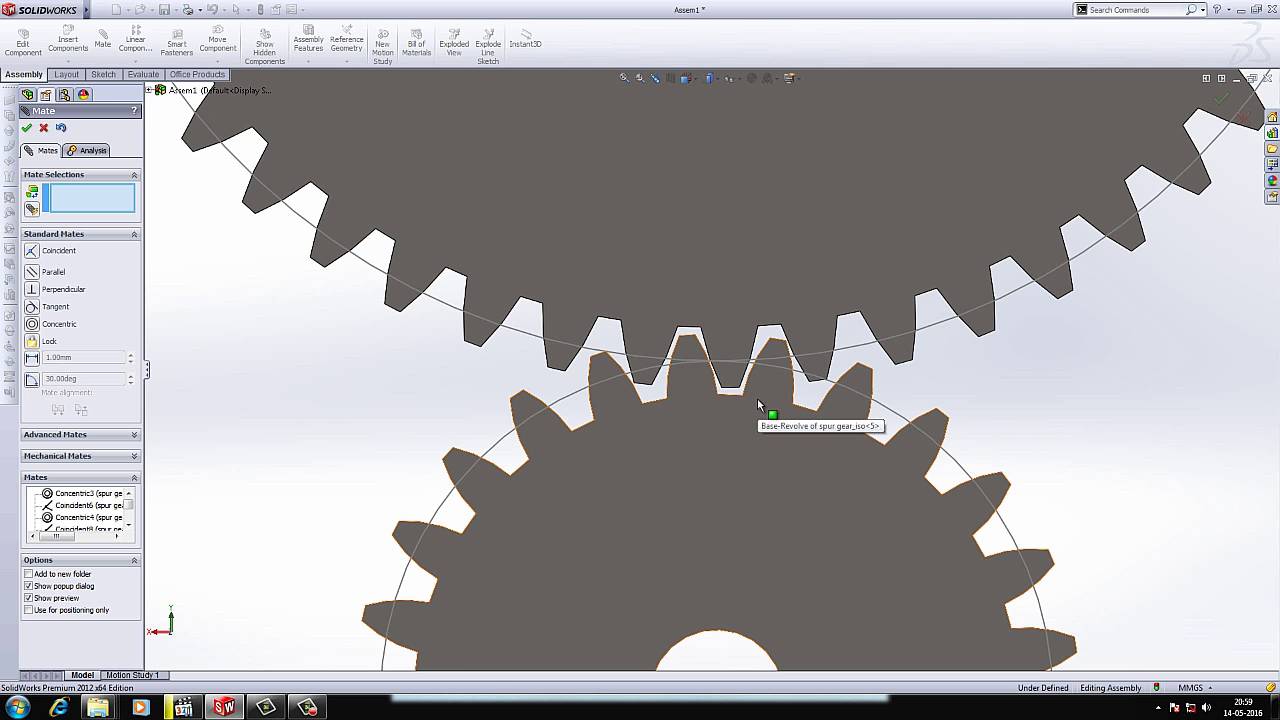Enable Use for positioning only

[x=29, y=610]
